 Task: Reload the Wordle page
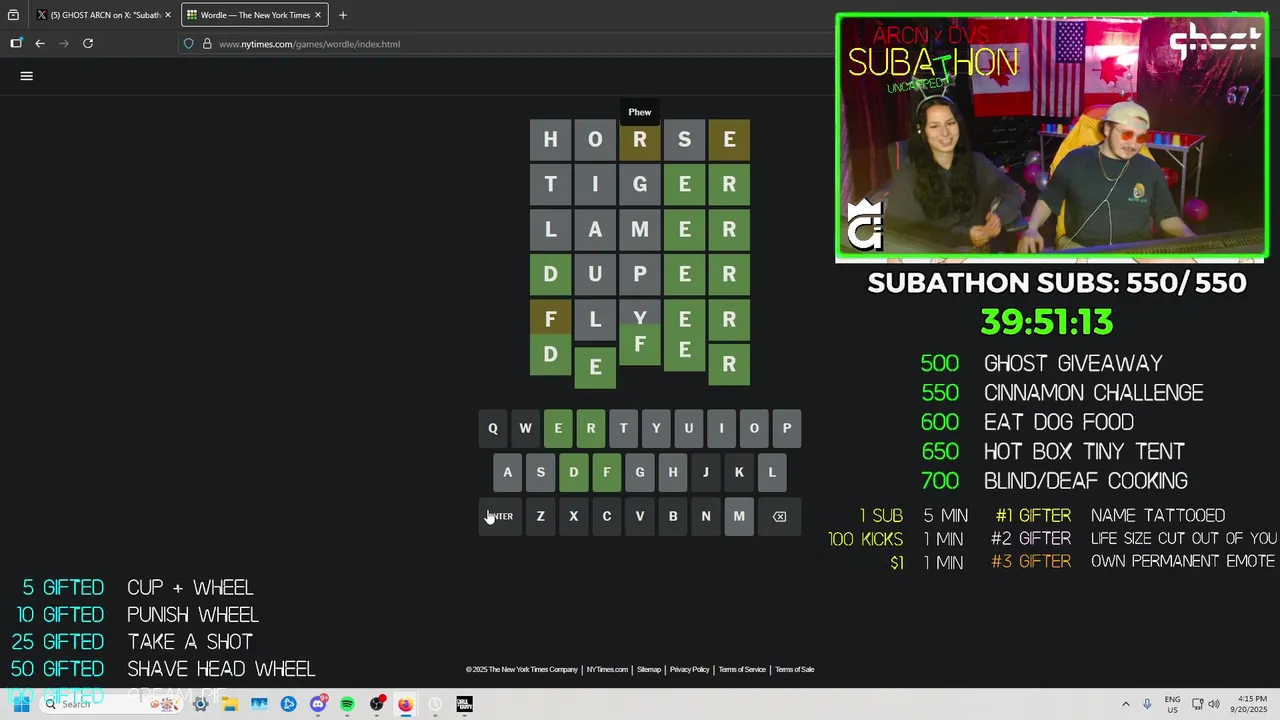pyautogui.click(x=88, y=43)
